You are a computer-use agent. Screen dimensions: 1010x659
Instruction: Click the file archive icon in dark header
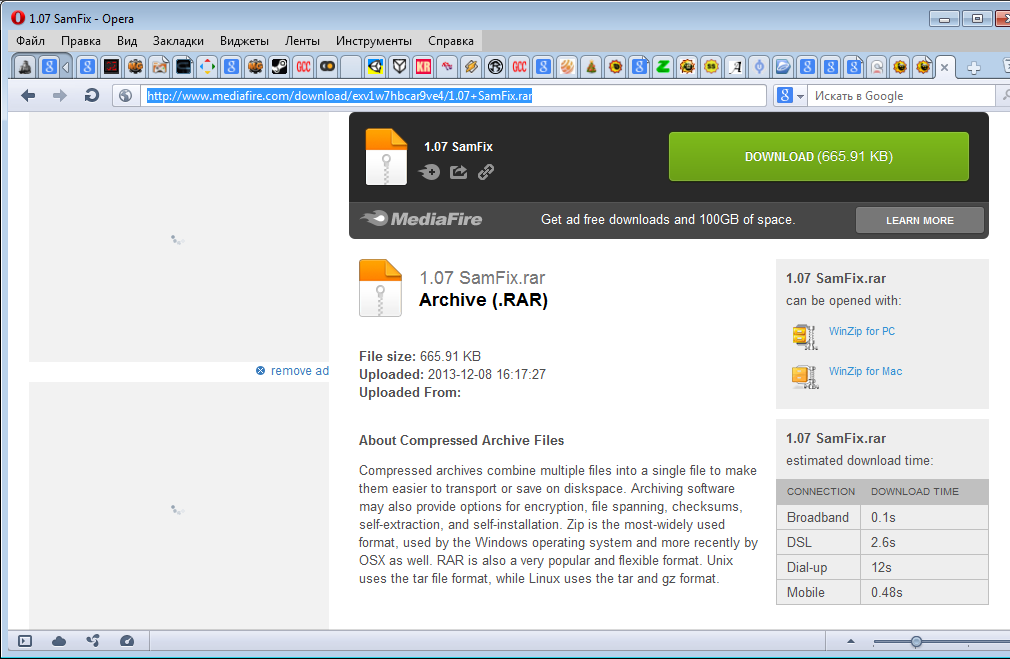pyautogui.click(x=386, y=157)
